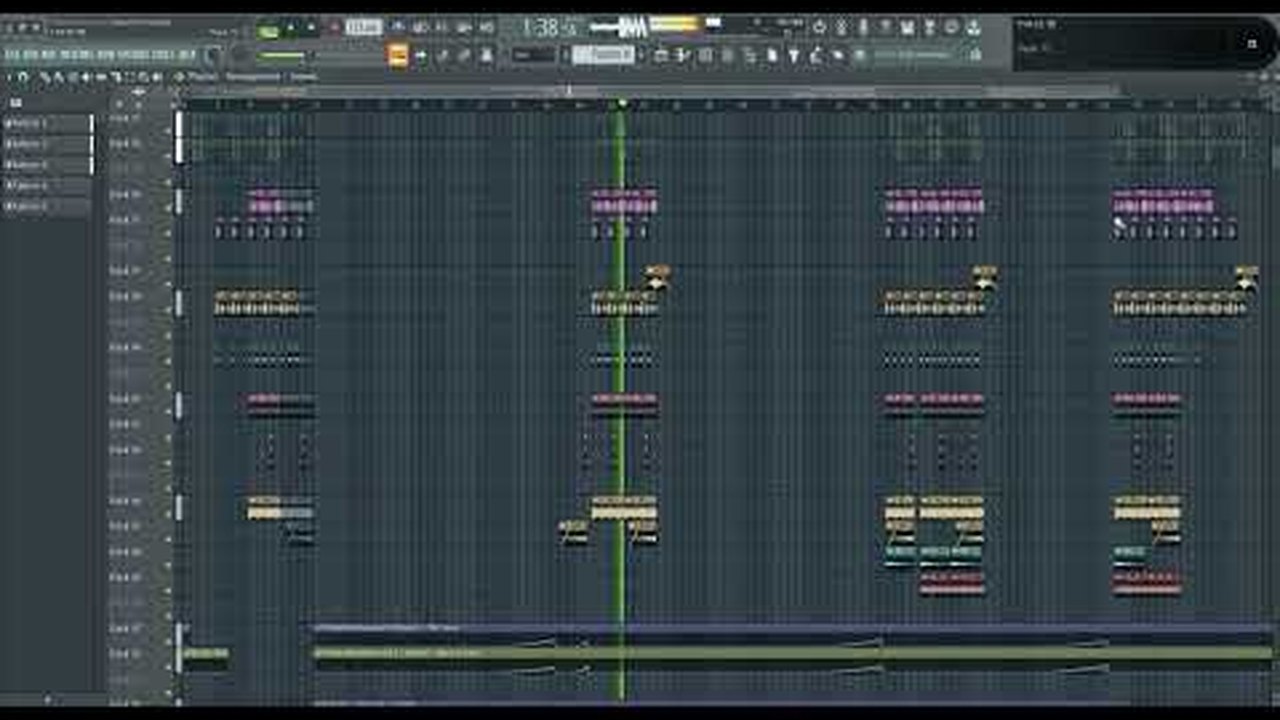
Task: Select the Slice tool
Action: coord(115,77)
